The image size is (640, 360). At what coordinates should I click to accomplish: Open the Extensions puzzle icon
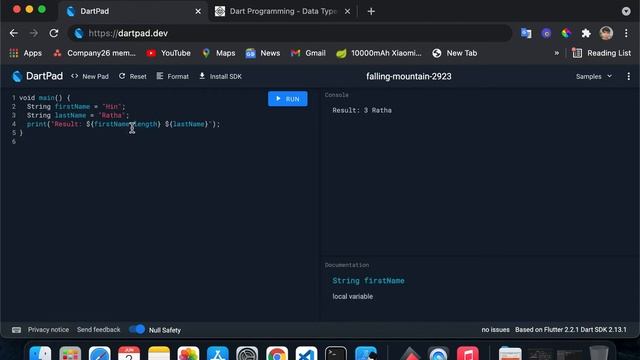pyautogui.click(x=586, y=33)
